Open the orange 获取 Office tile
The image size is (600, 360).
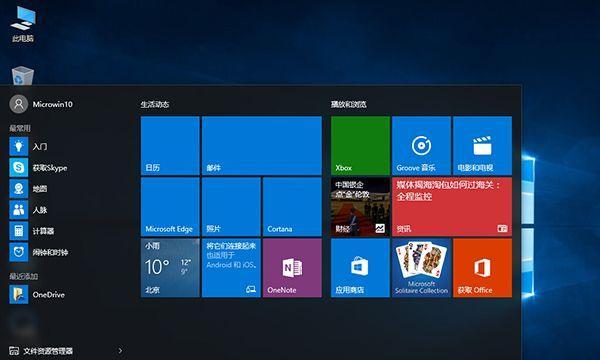pos(483,268)
